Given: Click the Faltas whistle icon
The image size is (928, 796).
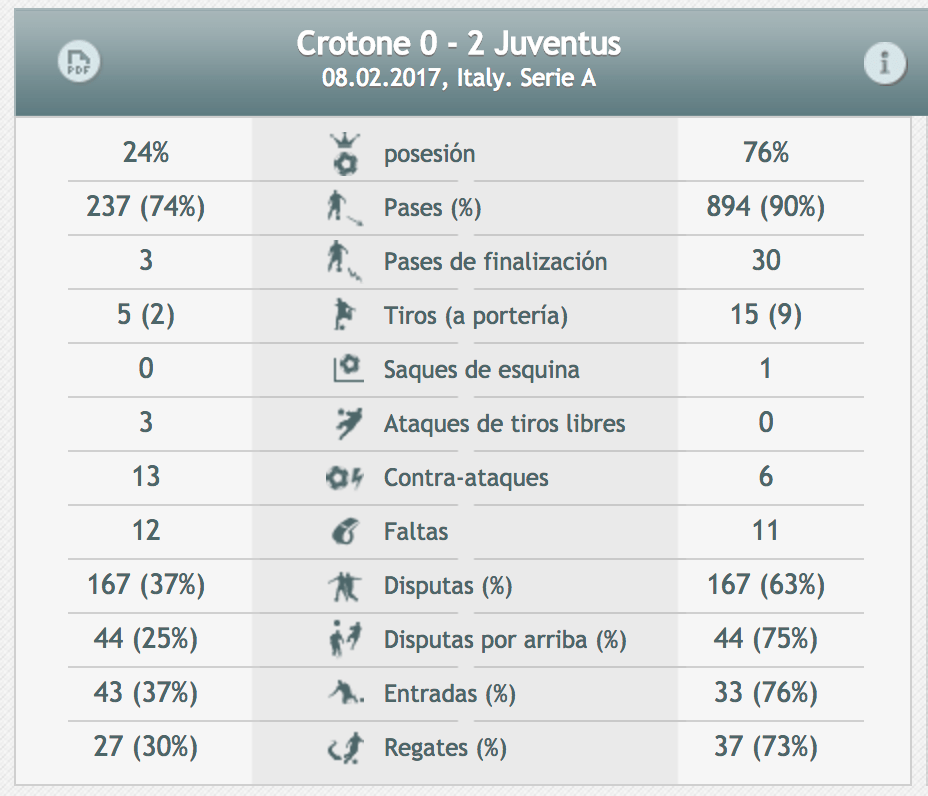Looking at the screenshot, I should 346,532.
